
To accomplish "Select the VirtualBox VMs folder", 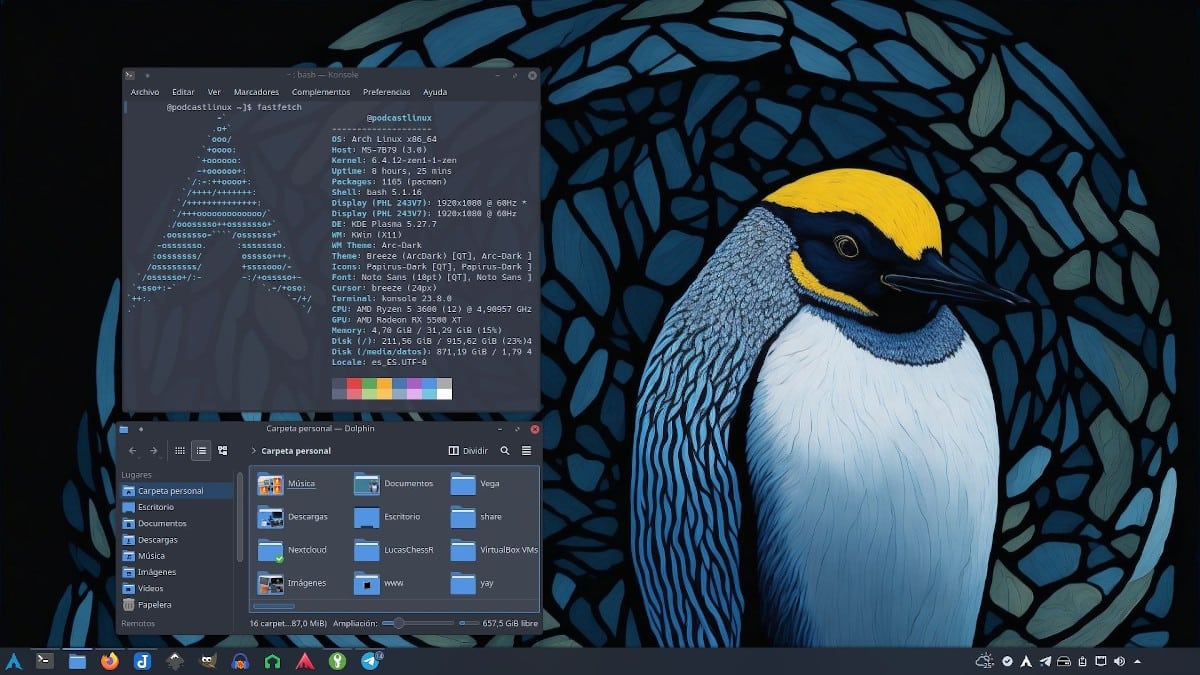I will coord(493,550).
